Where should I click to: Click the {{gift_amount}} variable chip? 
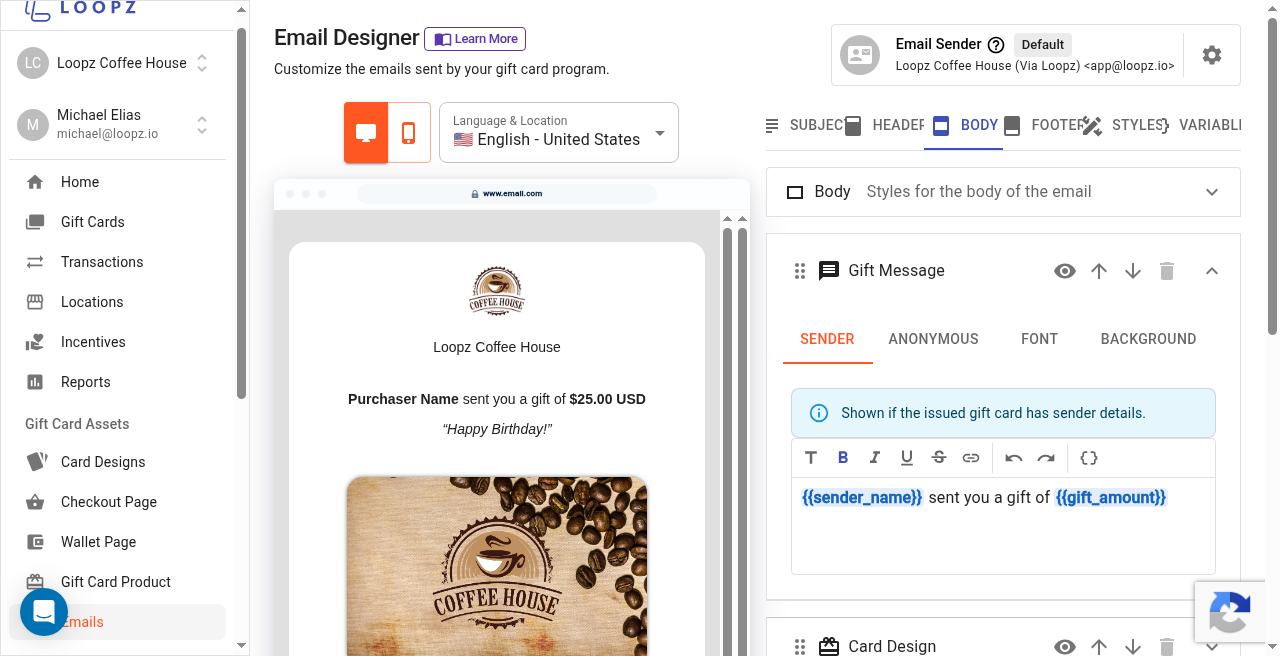click(x=1111, y=497)
